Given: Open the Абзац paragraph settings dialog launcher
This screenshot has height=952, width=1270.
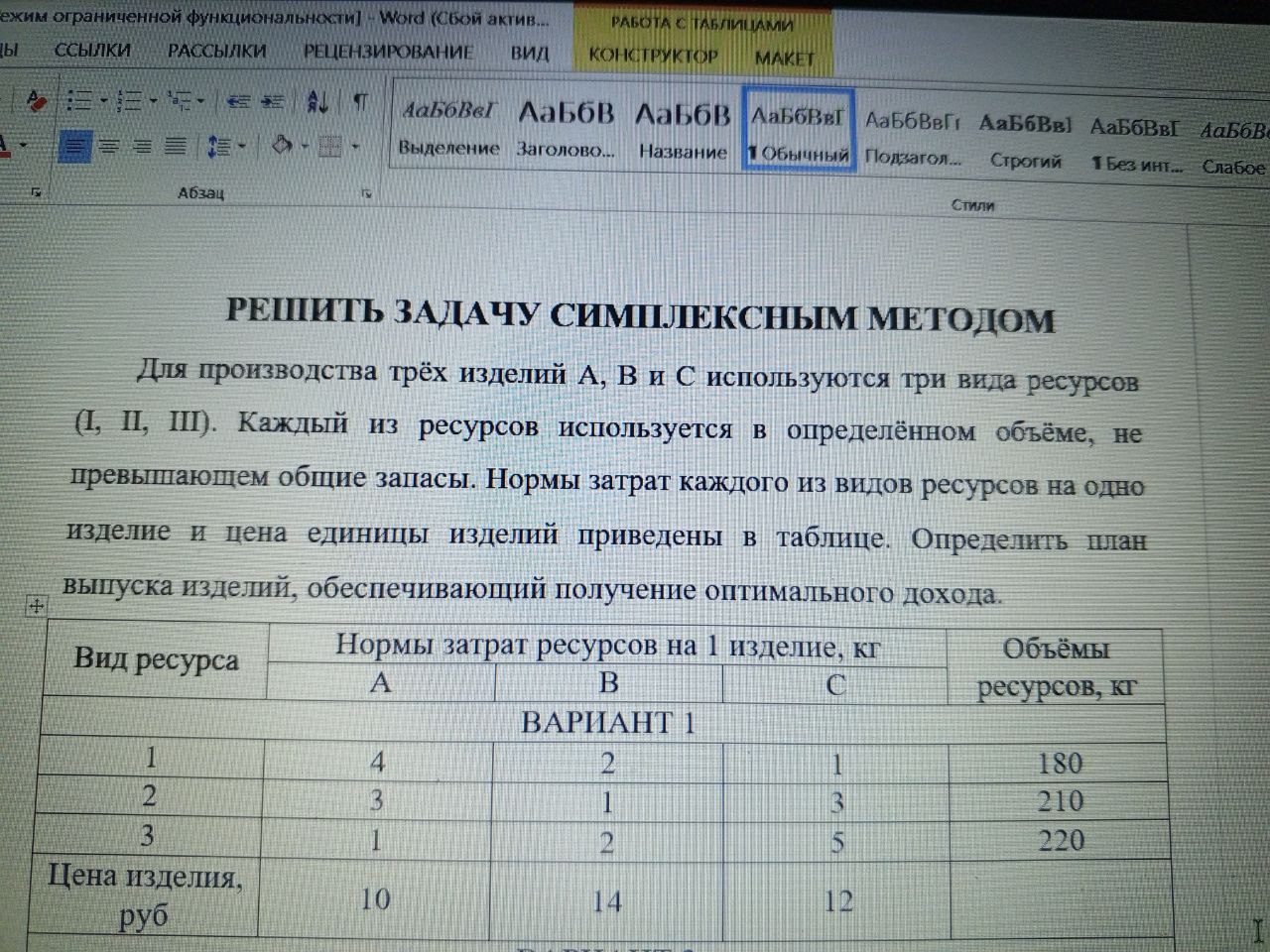Looking at the screenshot, I should (x=366, y=193).
